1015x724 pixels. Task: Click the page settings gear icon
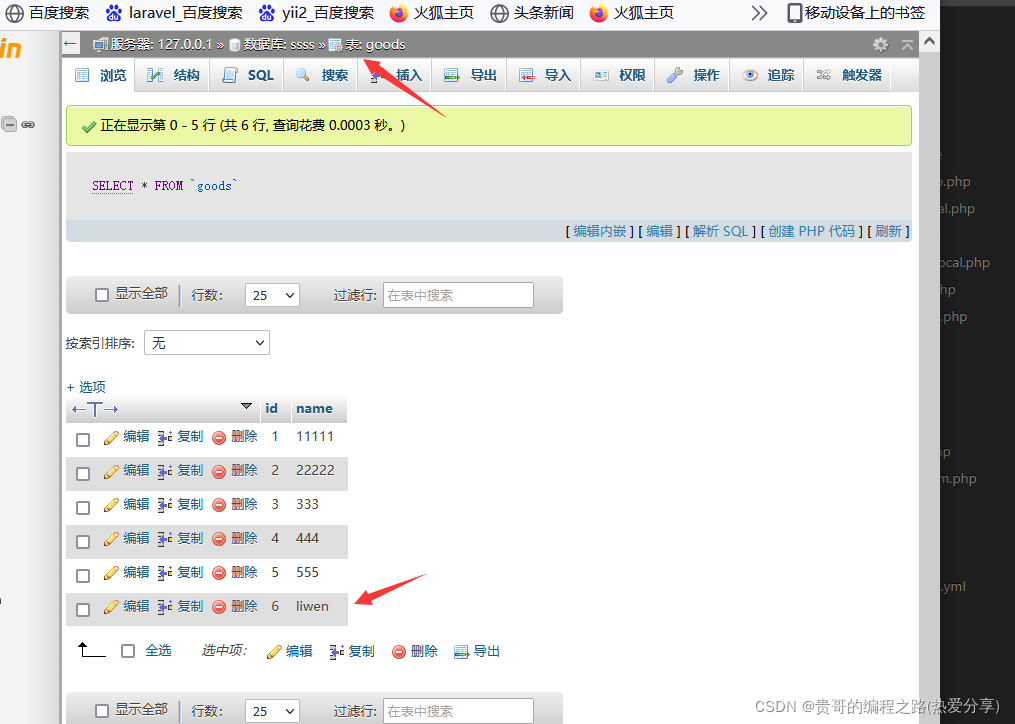pyautogui.click(x=880, y=45)
